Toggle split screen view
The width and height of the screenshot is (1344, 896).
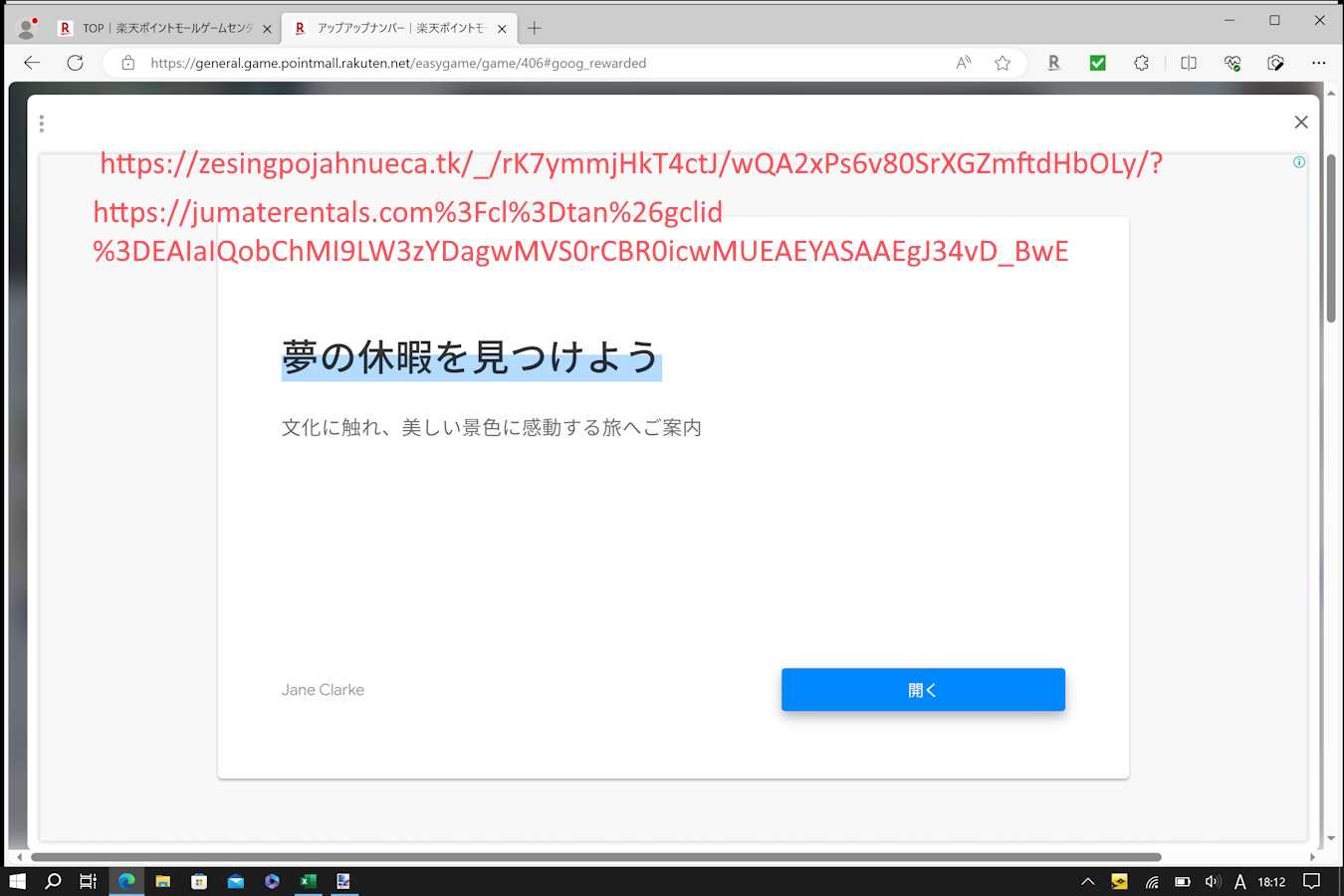(x=1188, y=63)
